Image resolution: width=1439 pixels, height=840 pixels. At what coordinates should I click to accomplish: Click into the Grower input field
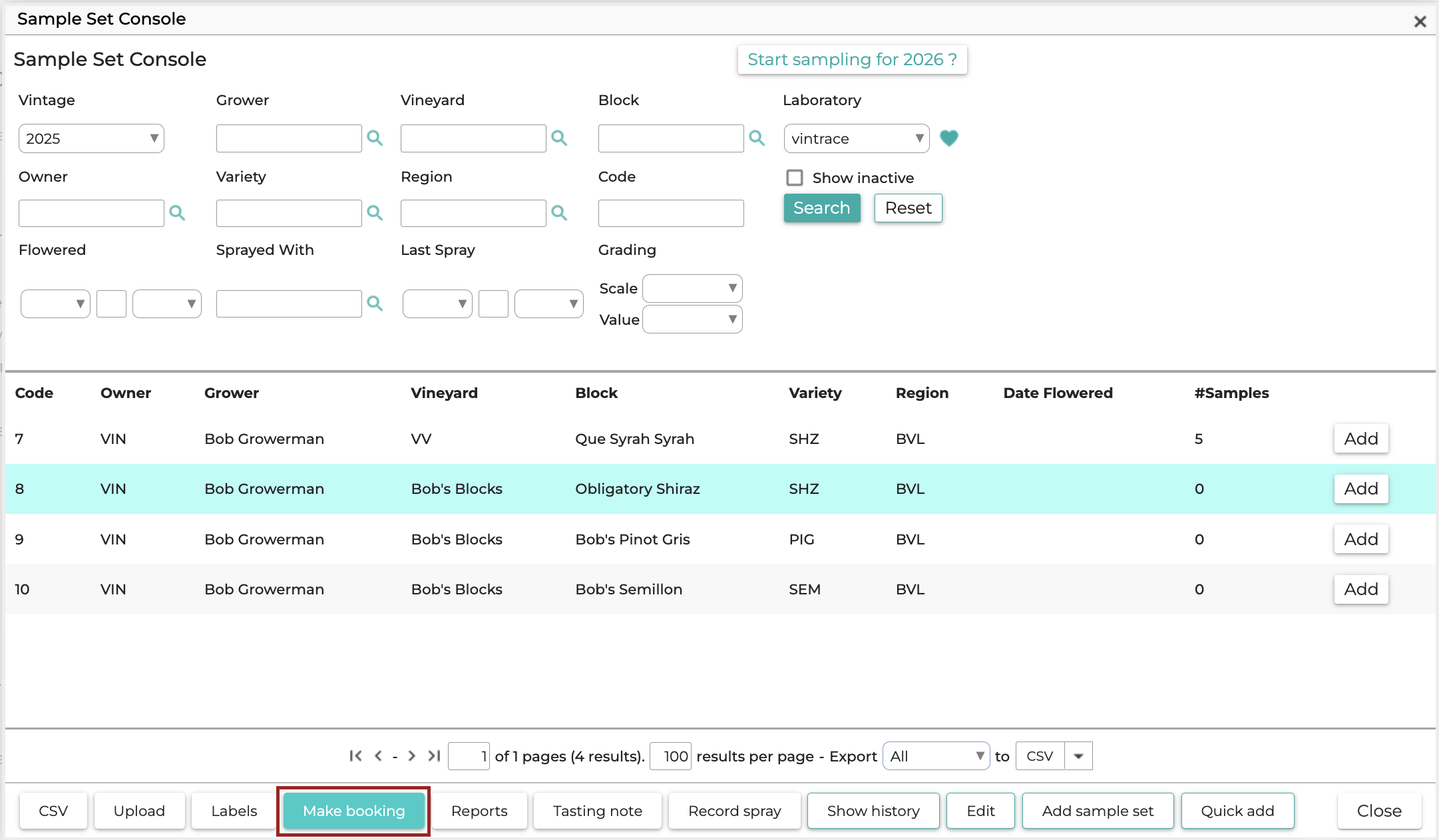289,138
